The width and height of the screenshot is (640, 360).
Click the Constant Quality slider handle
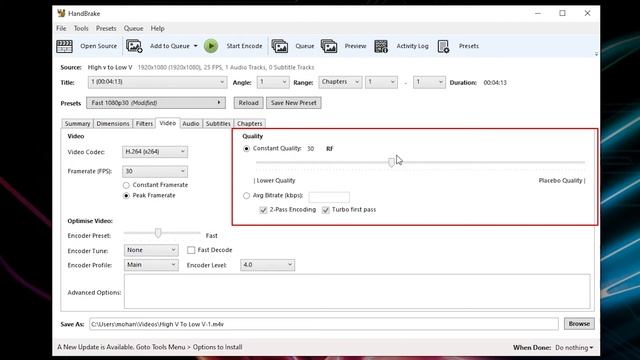click(x=391, y=162)
